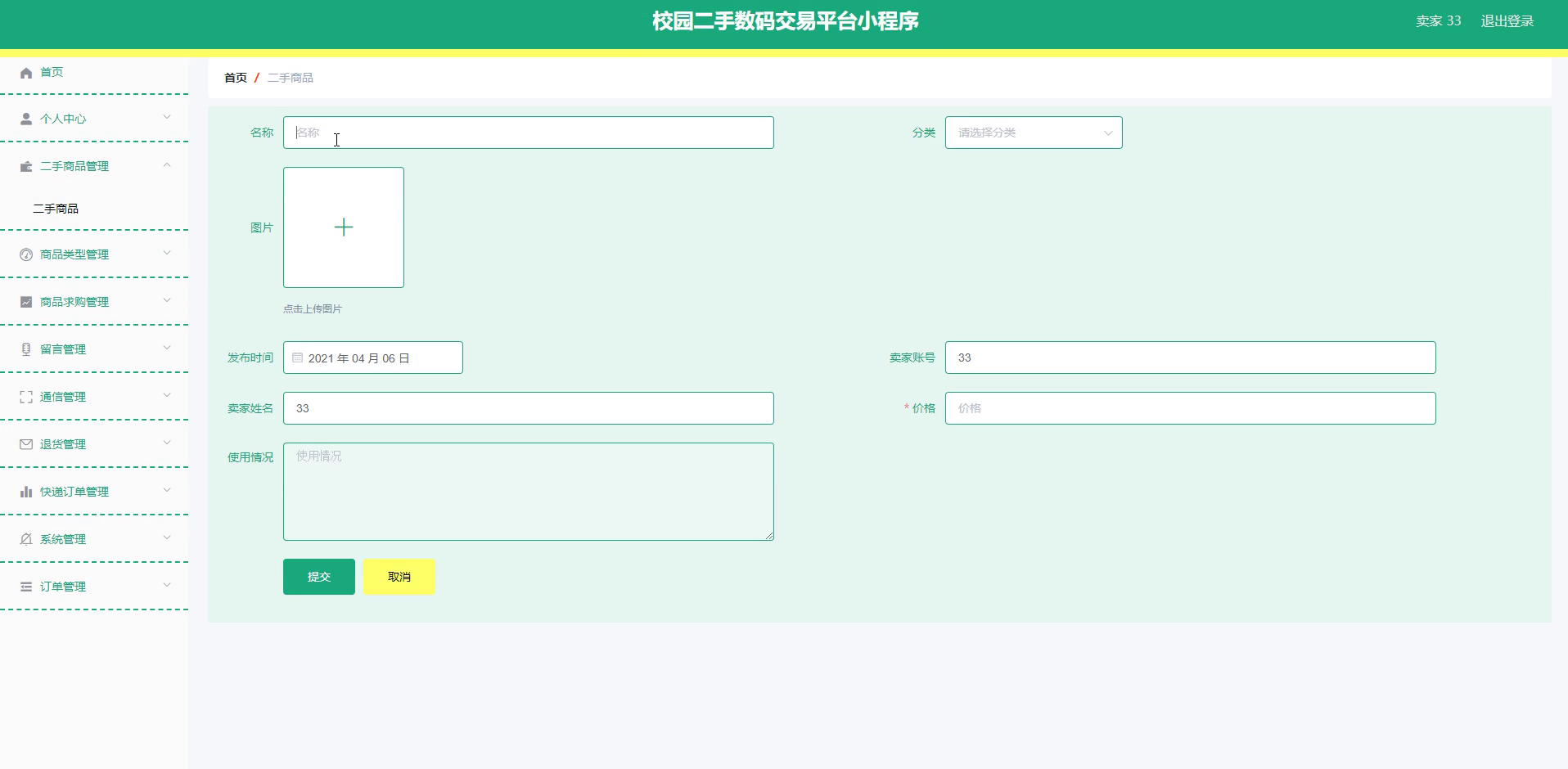Click the list icon for 订单管理
The width and height of the screenshot is (1568, 769).
[26, 587]
